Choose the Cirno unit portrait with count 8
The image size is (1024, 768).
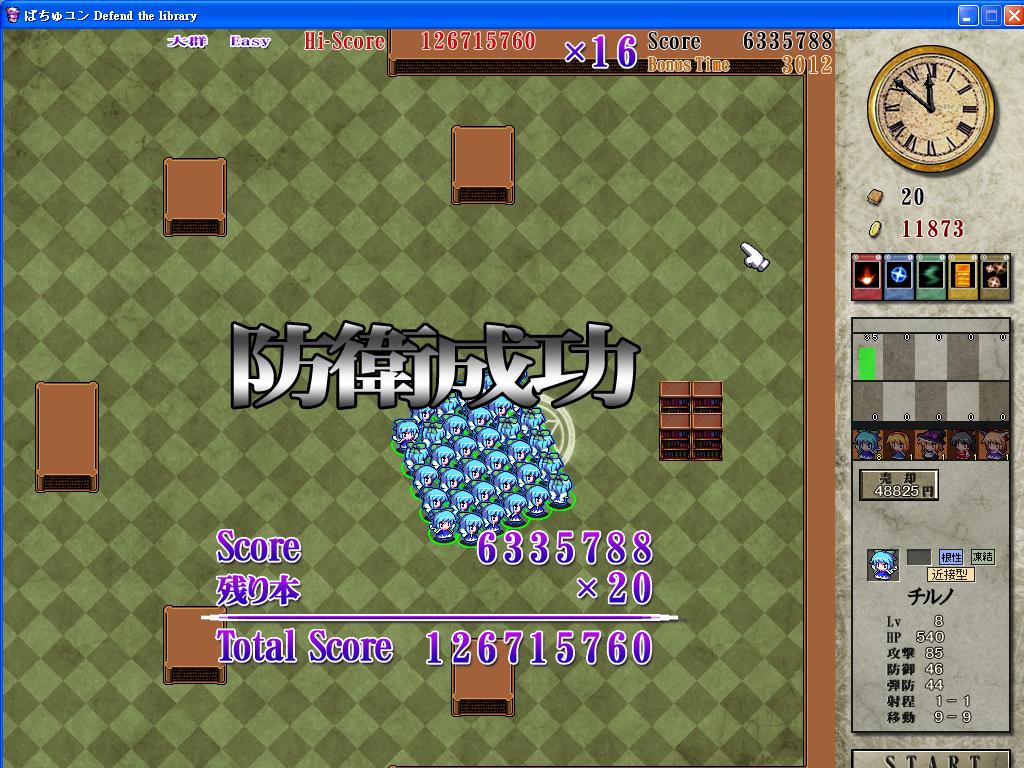(868, 445)
